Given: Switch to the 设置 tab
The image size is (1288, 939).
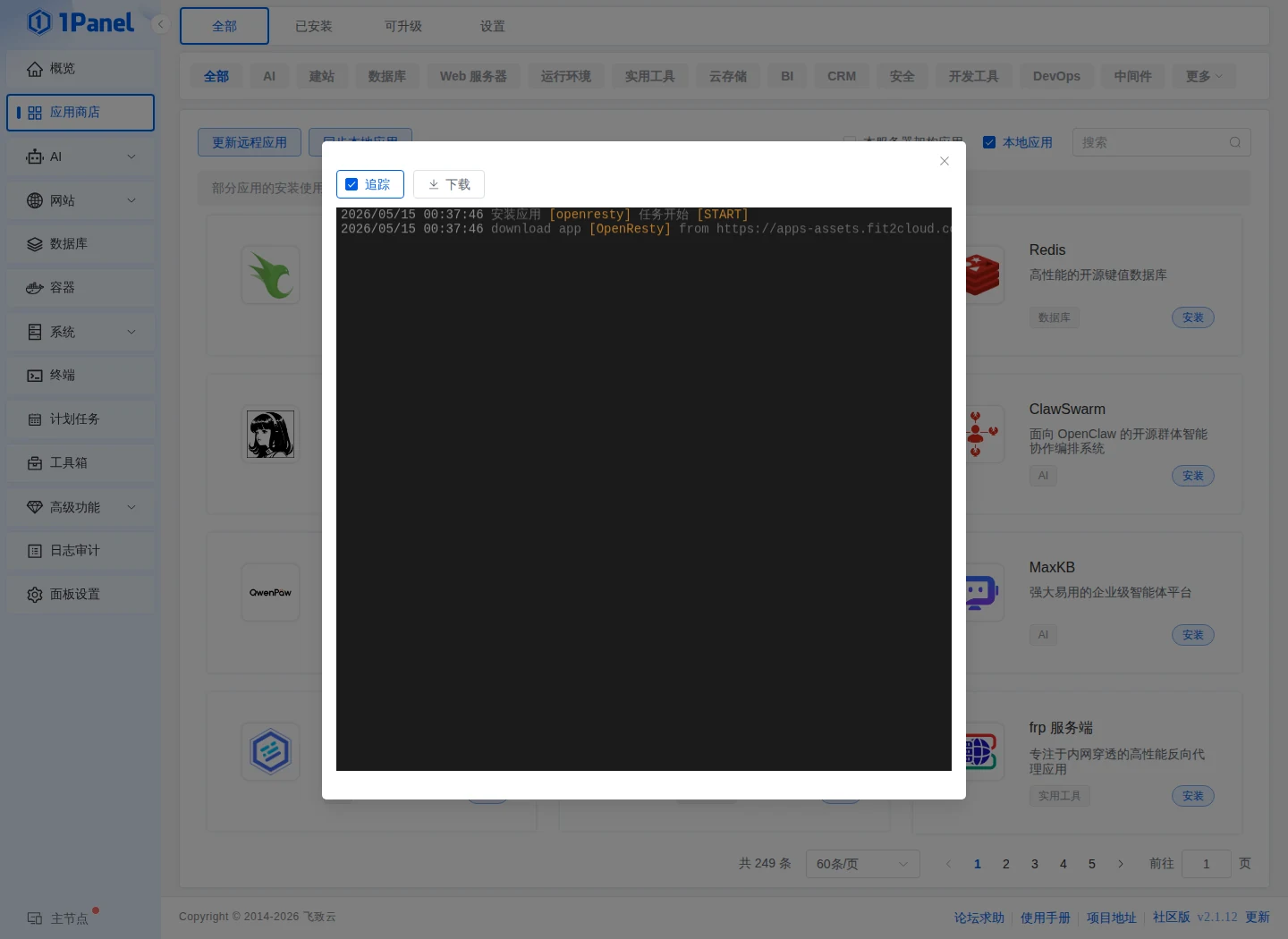Looking at the screenshot, I should (x=493, y=26).
